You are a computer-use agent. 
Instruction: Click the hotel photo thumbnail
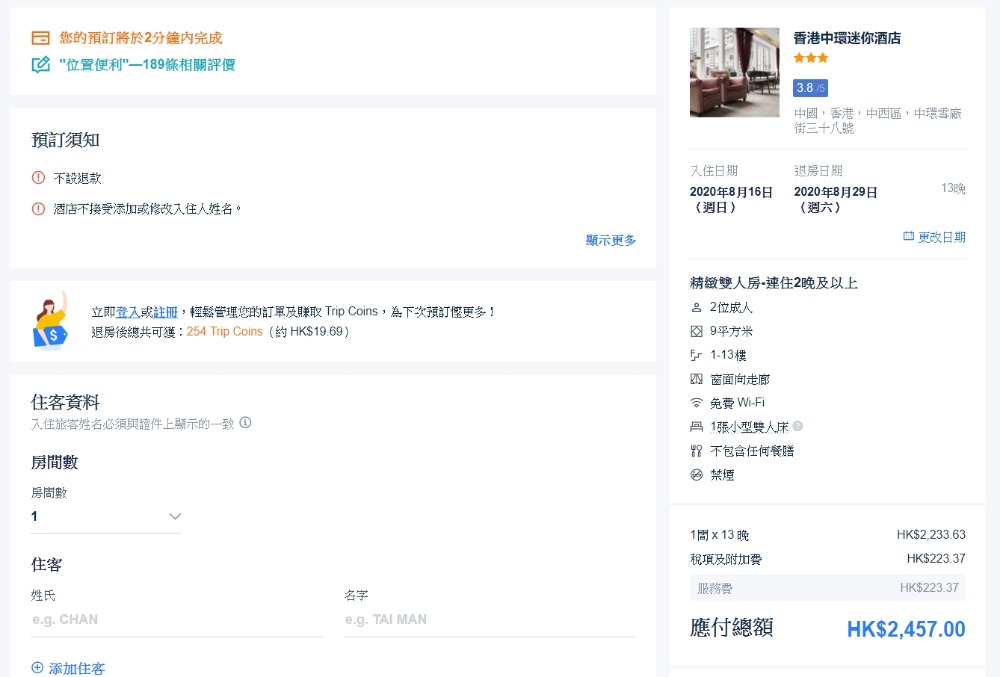(734, 72)
